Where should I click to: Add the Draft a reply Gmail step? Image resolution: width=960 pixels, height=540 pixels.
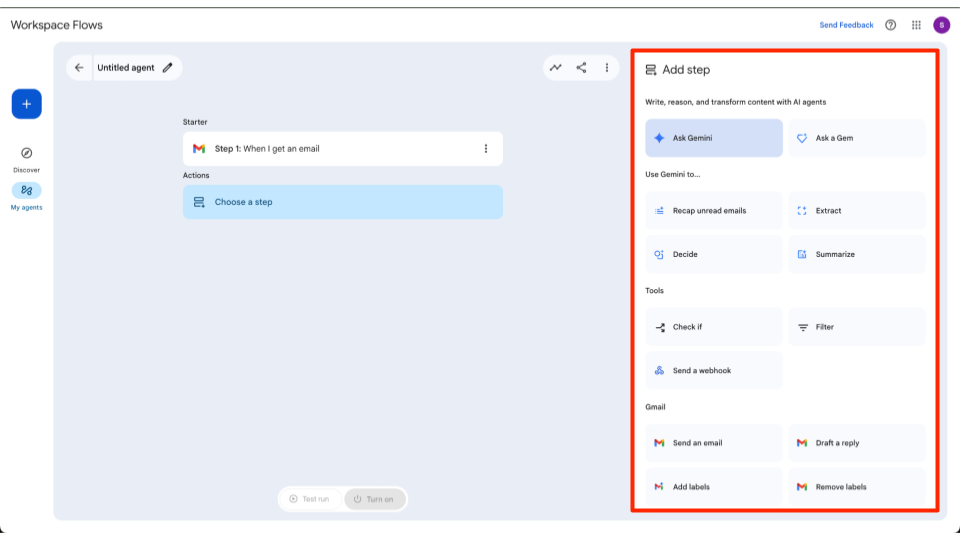point(856,443)
